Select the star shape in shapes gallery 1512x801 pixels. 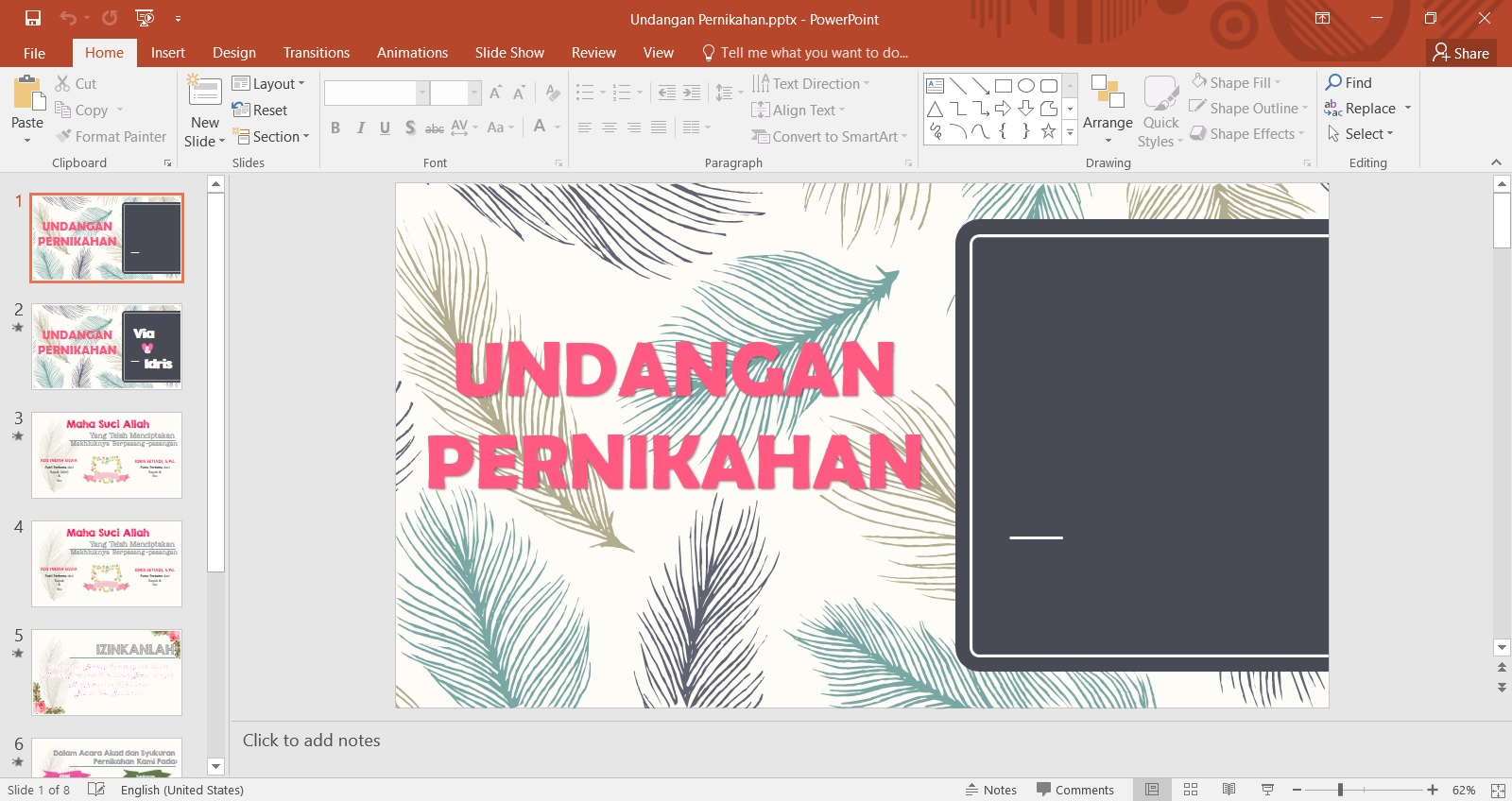point(1048,132)
